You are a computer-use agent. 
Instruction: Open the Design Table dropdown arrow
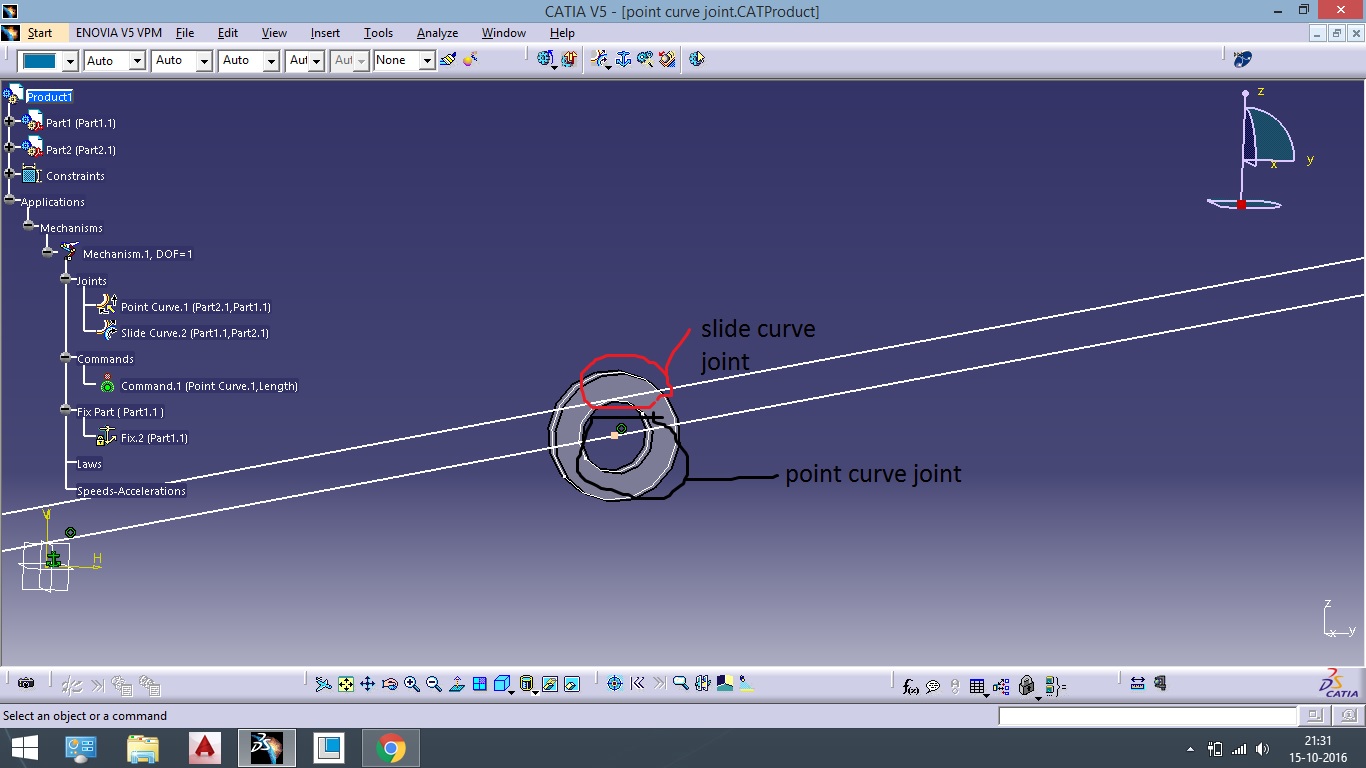(987, 695)
